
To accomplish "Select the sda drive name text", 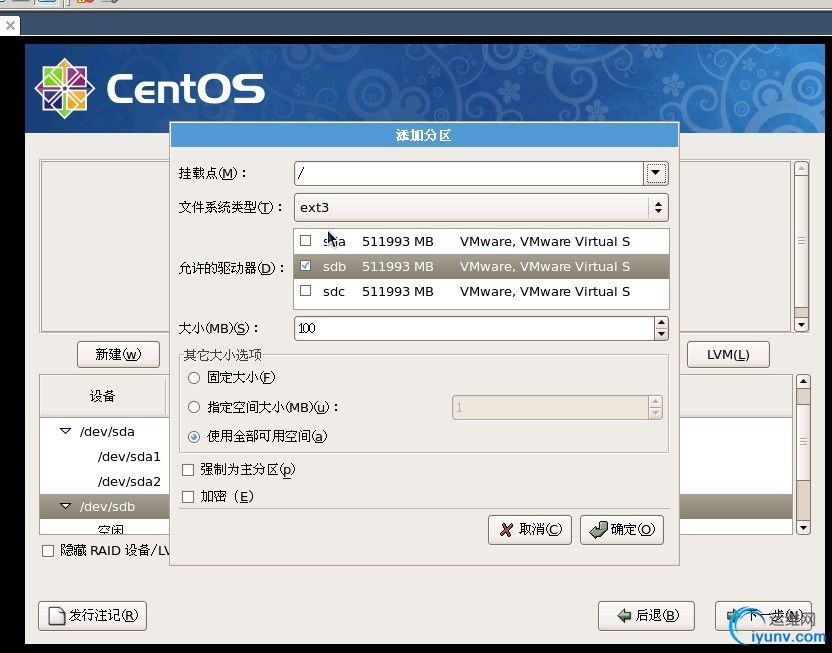I will [x=334, y=242].
